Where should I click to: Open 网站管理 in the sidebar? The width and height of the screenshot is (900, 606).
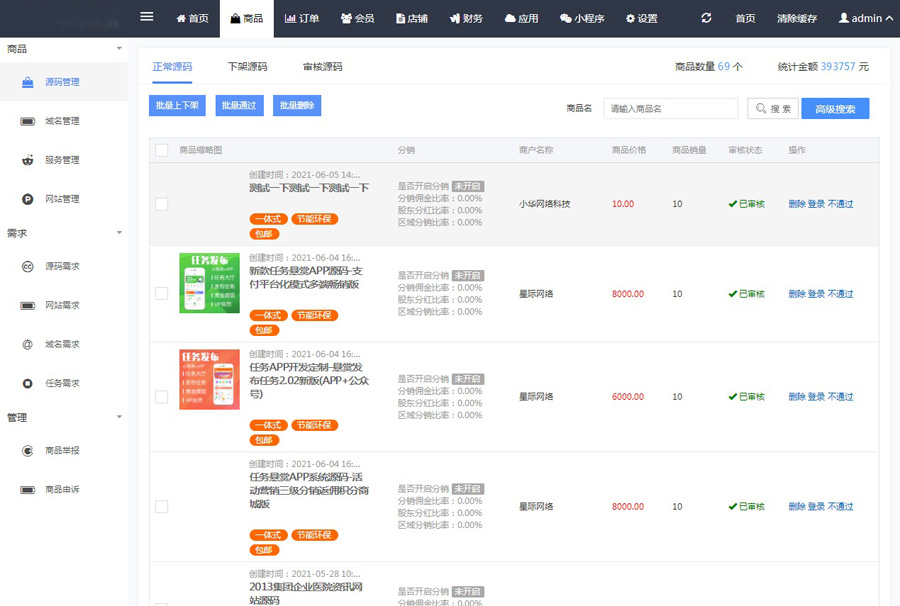point(61,199)
